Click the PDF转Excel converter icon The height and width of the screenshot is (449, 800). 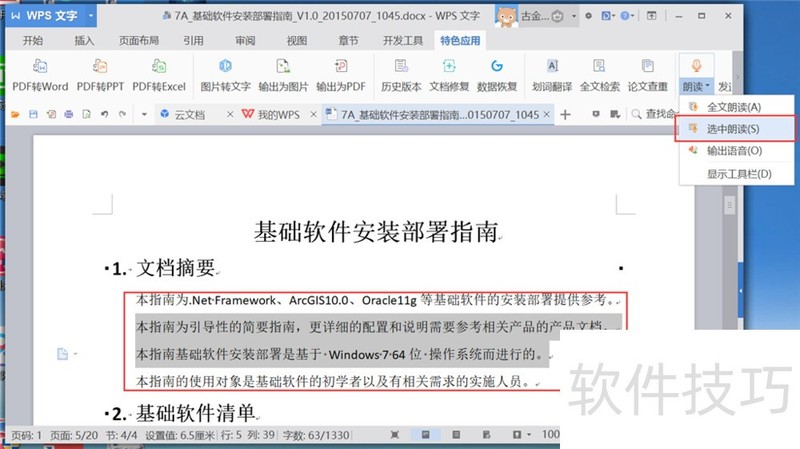pos(159,66)
